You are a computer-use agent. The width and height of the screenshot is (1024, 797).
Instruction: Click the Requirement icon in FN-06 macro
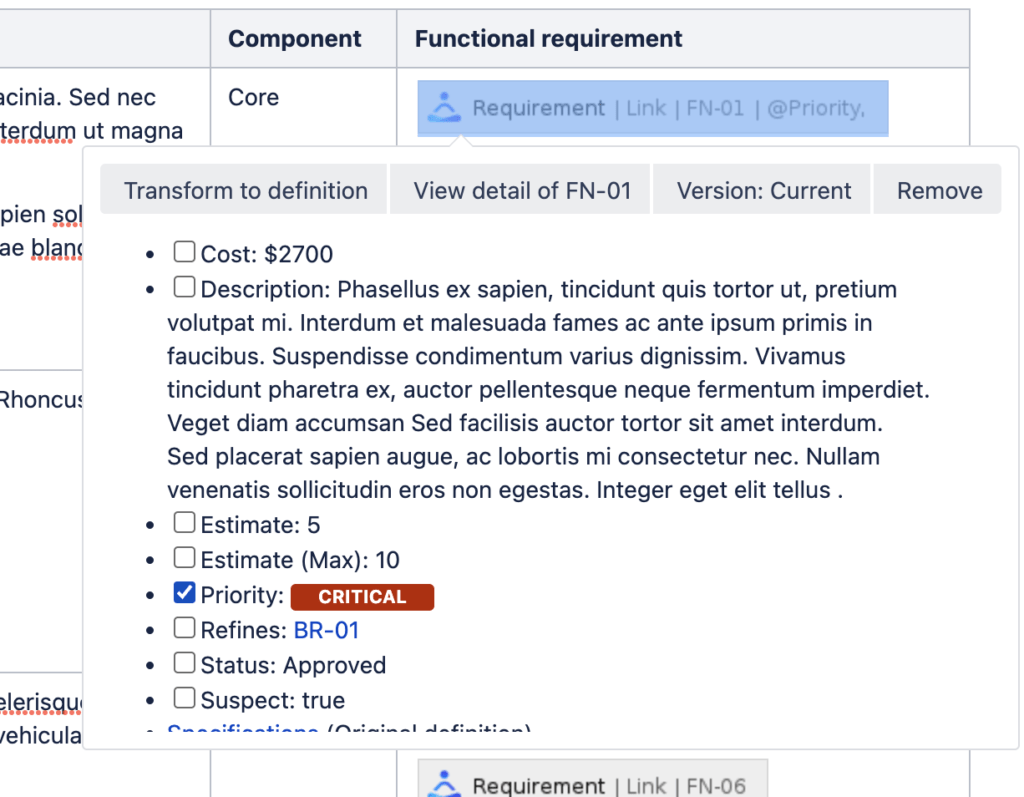tap(444, 784)
